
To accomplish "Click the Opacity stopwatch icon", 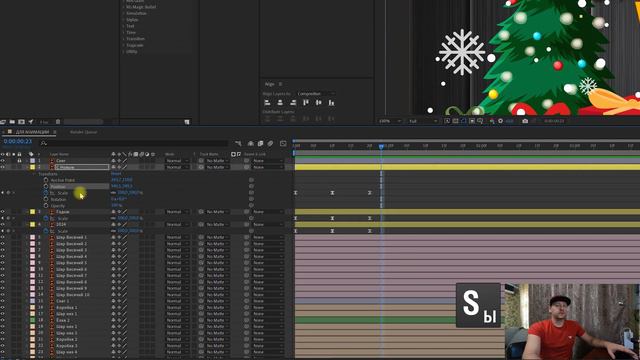I will tap(46, 205).
